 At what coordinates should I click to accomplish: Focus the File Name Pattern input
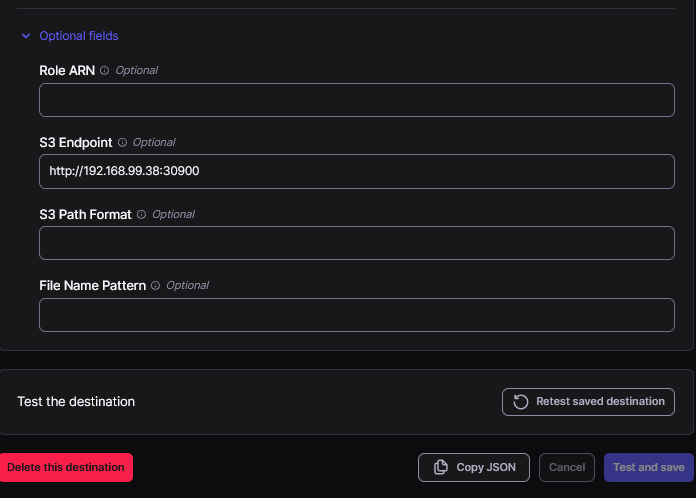point(356,315)
